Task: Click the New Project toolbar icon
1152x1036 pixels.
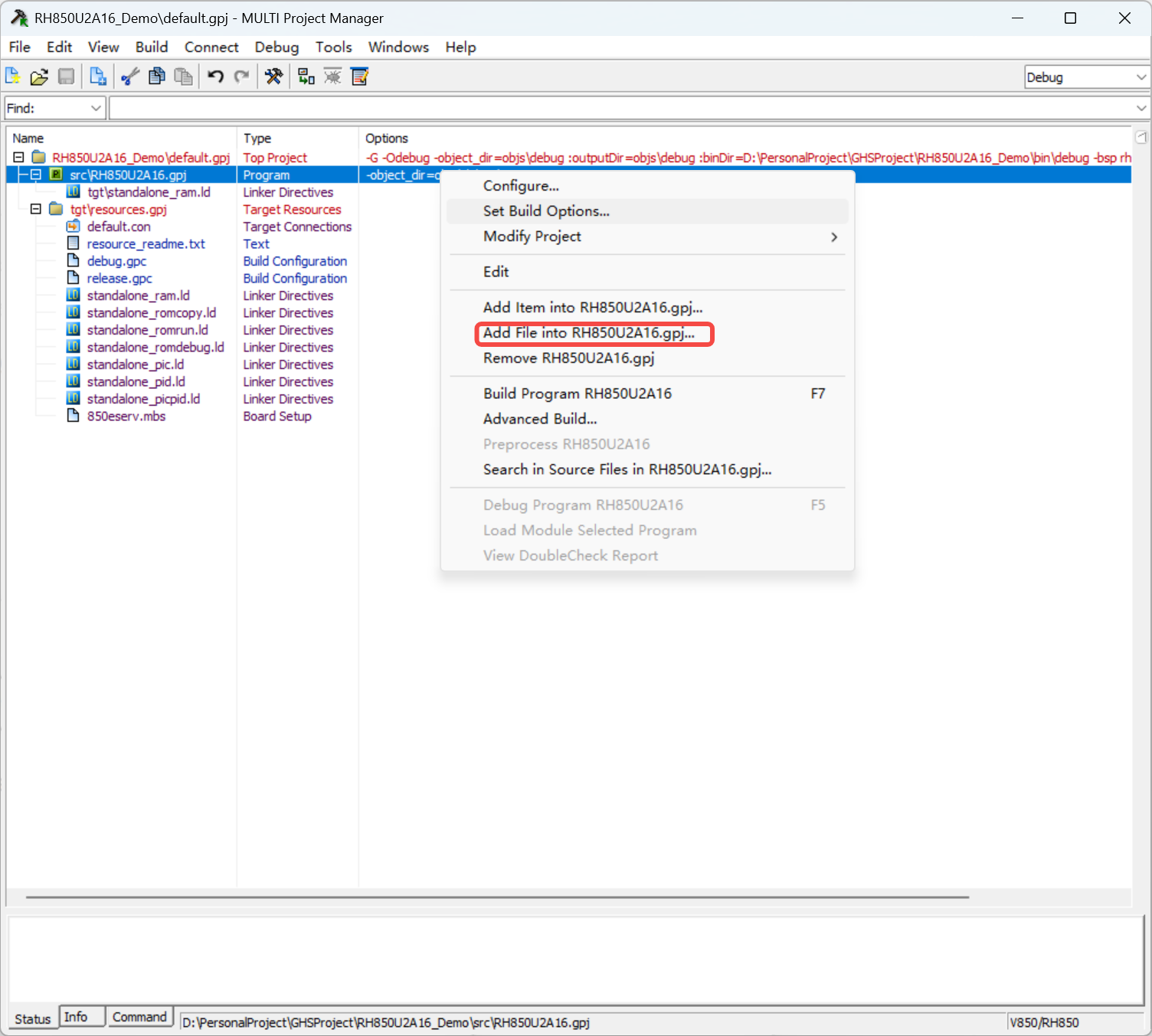Action: 13,77
